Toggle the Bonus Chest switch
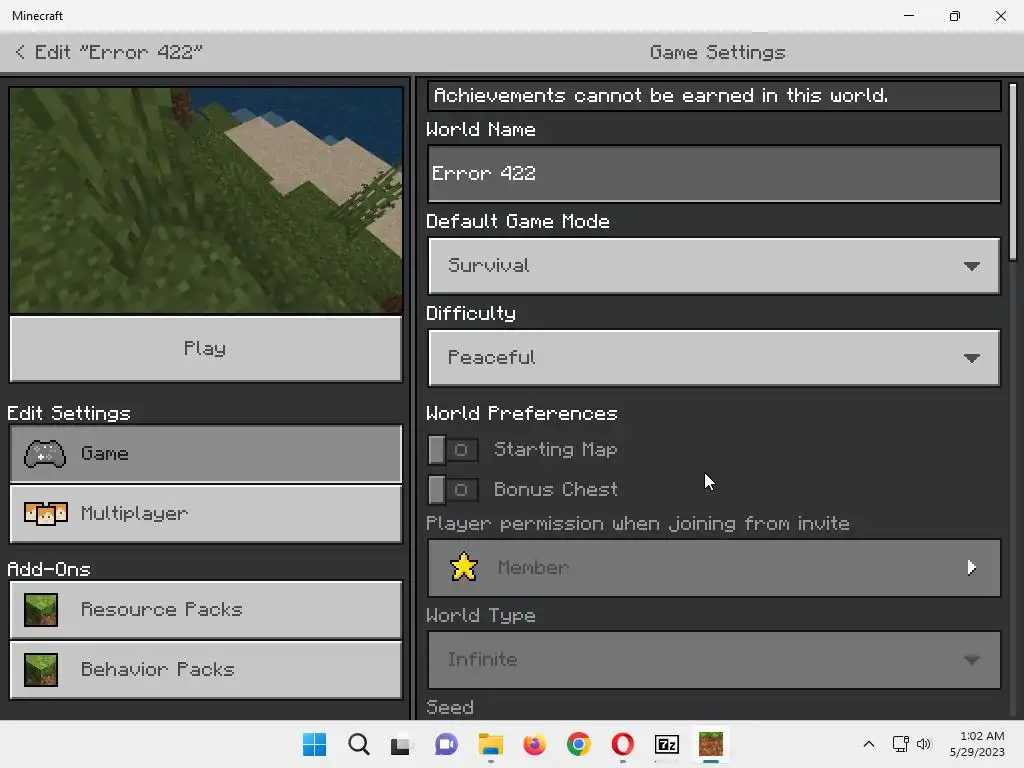 (x=453, y=490)
